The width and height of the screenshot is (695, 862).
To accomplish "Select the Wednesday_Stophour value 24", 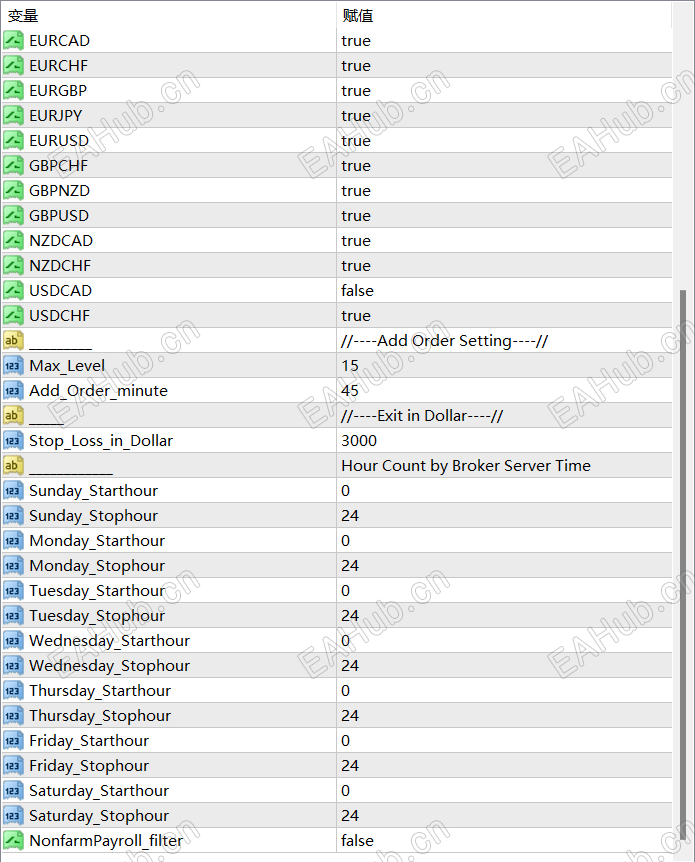I will pos(350,666).
